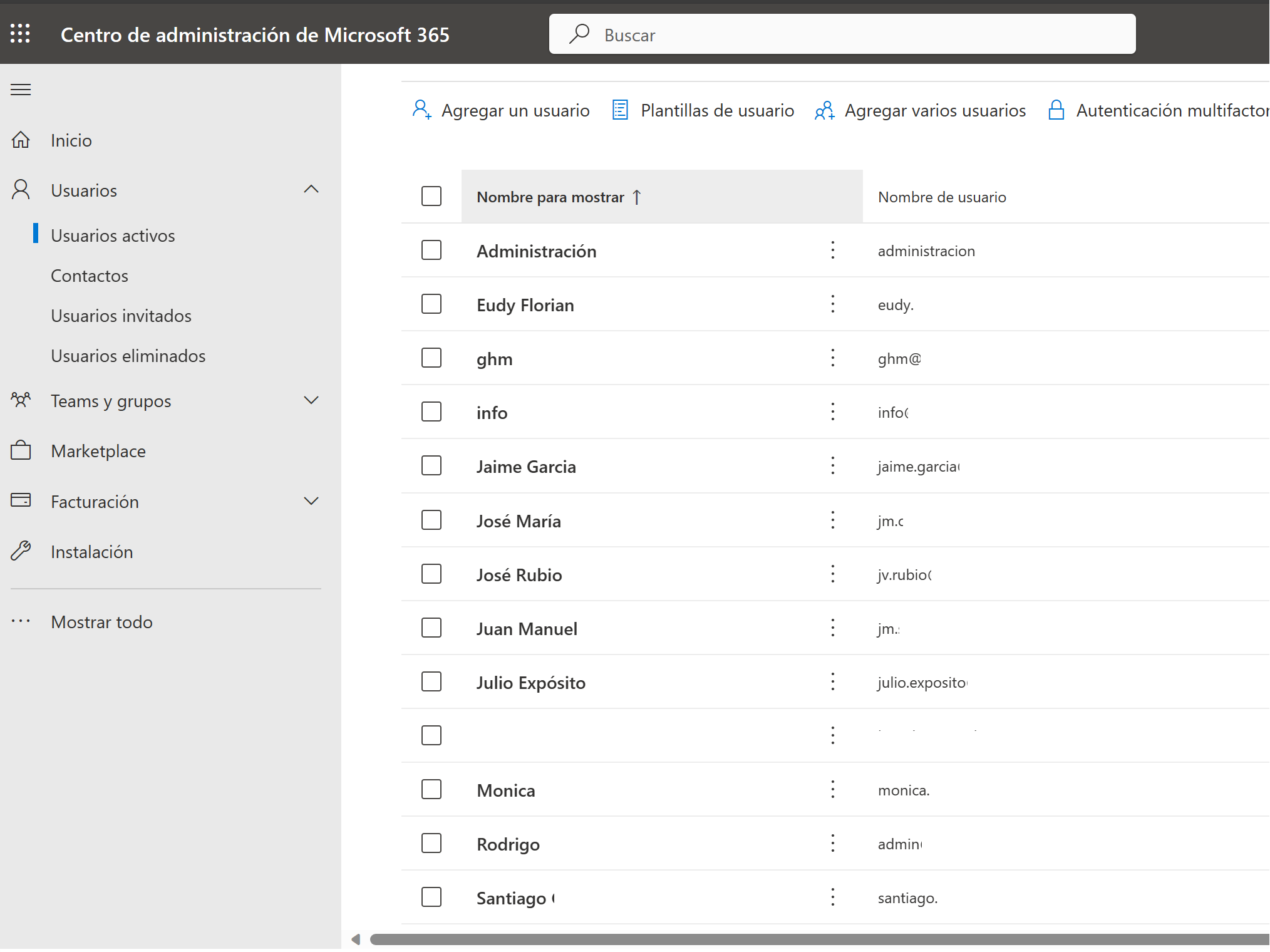Click the Marketplace shopping bag icon
The height and width of the screenshot is (952, 1270).
[x=21, y=450]
